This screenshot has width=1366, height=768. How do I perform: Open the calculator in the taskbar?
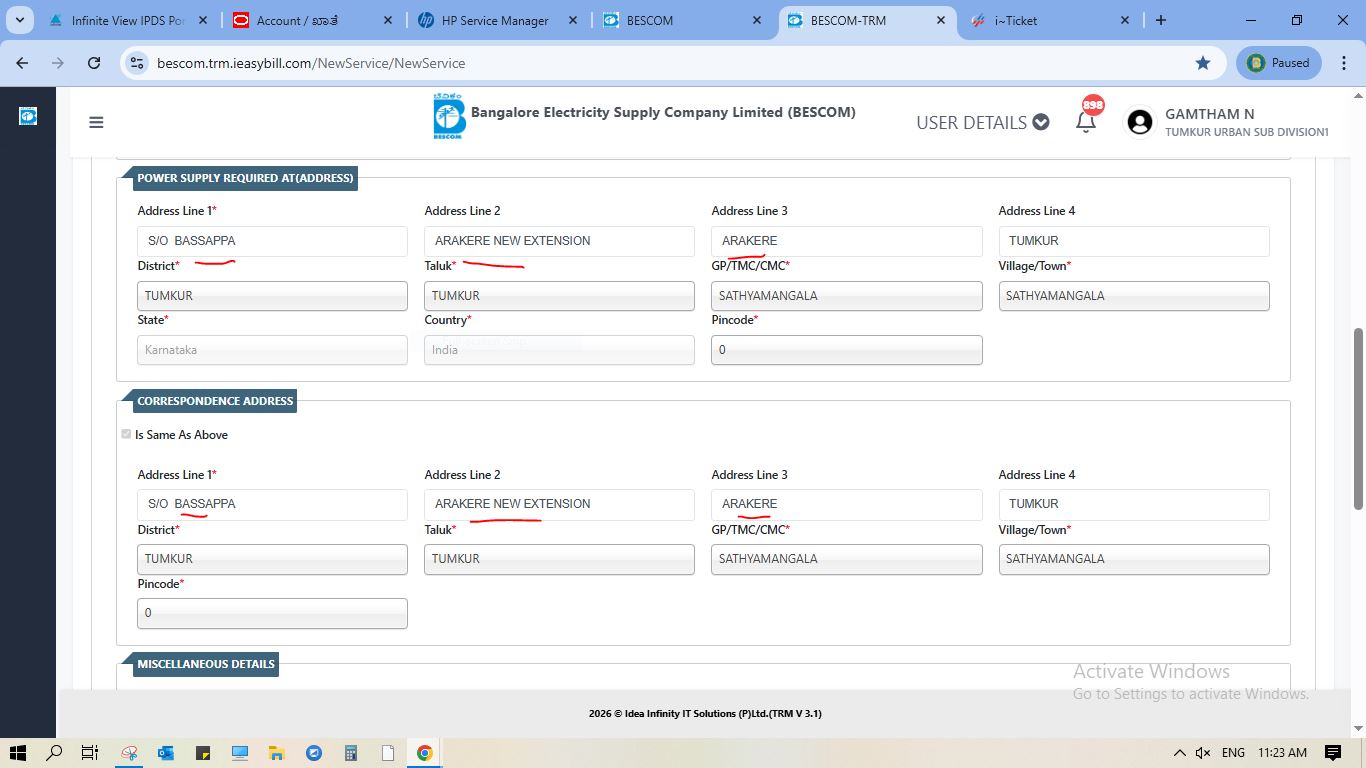coord(351,753)
